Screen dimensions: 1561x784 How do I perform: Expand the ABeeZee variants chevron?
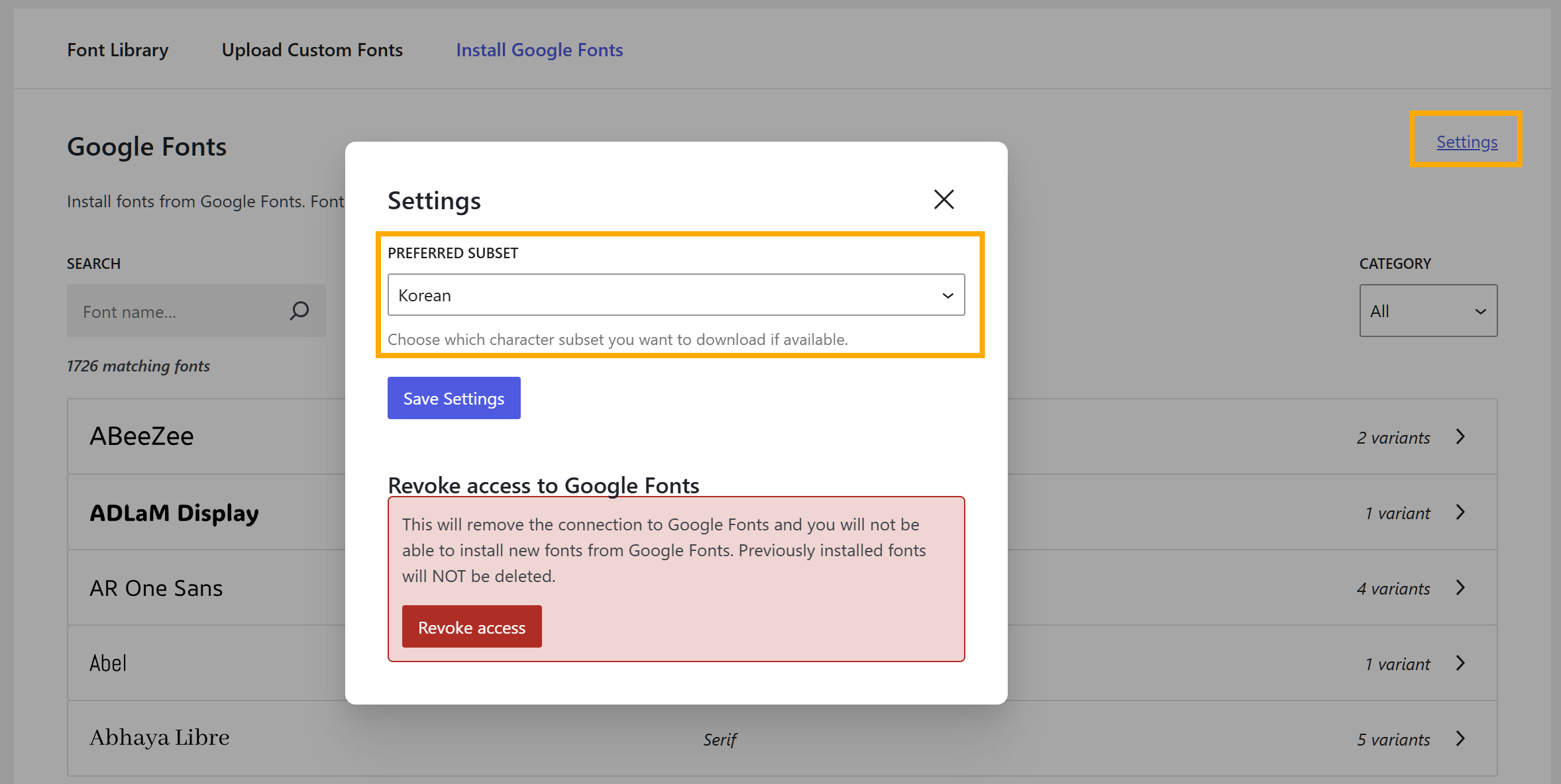1460,436
